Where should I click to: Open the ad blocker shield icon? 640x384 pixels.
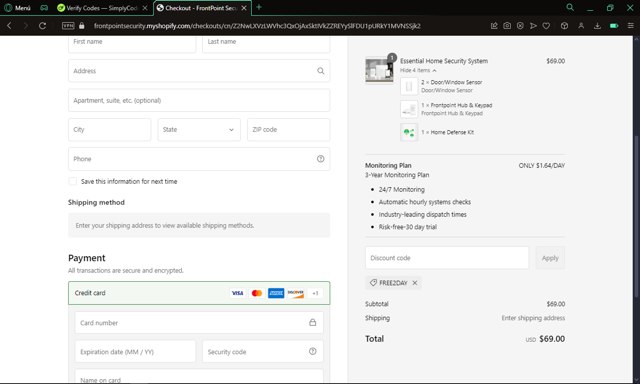[x=520, y=26]
